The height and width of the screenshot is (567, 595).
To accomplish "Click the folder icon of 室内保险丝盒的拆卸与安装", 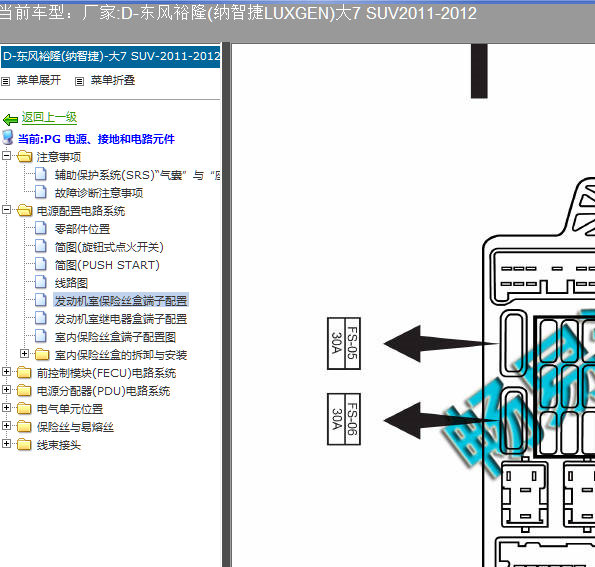I will (42, 354).
